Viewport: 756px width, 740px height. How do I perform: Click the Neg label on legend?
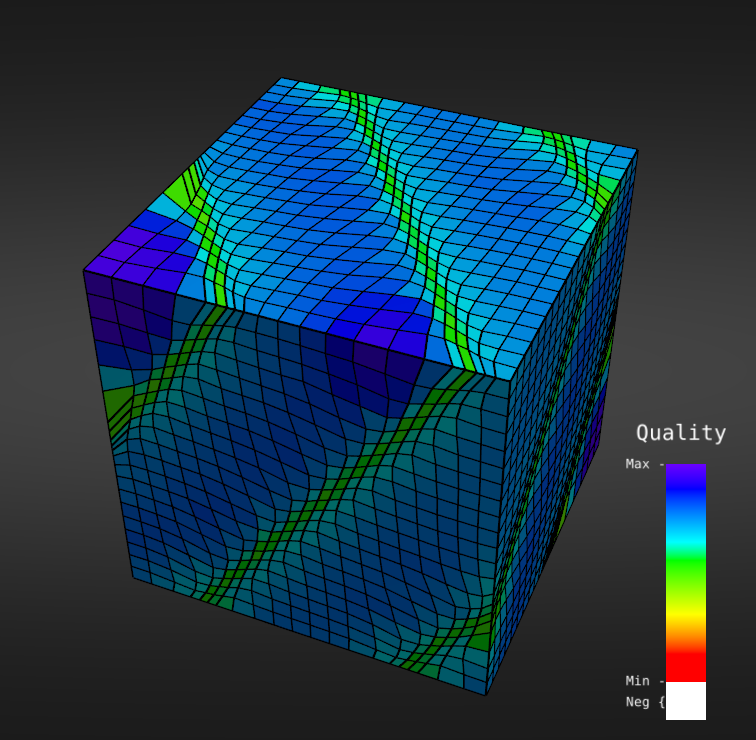tap(637, 702)
